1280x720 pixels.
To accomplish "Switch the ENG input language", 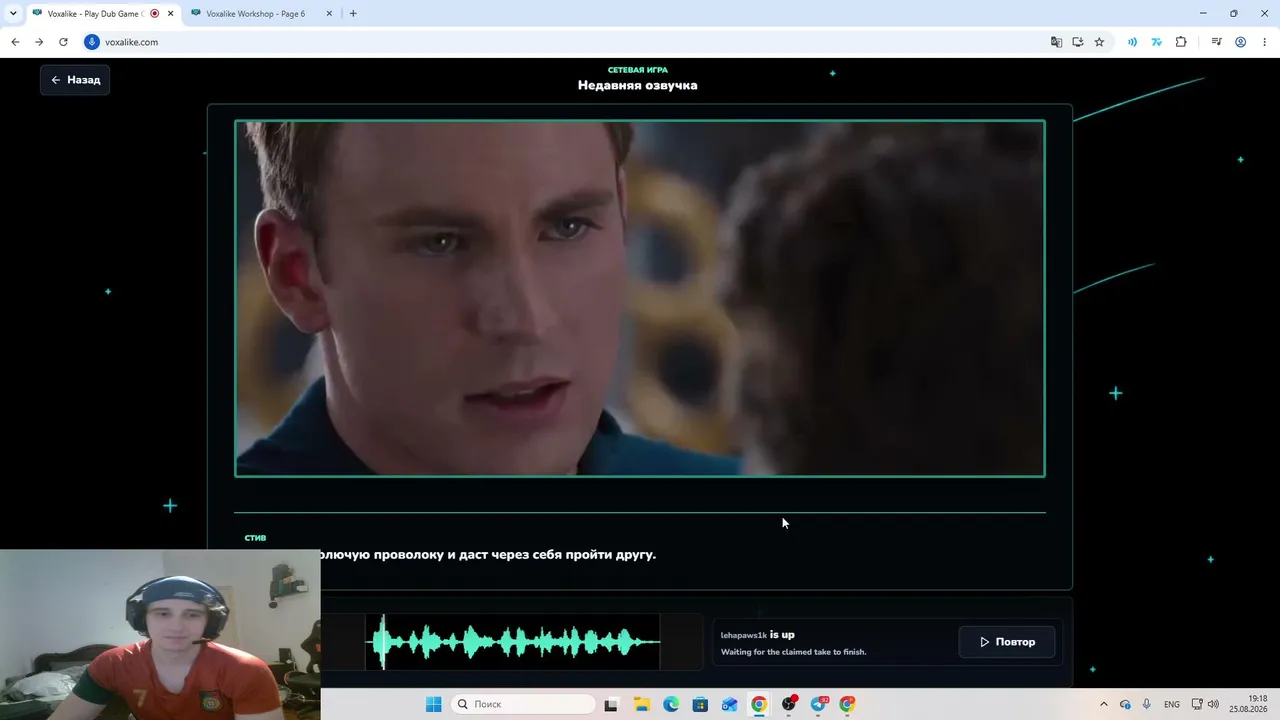I will (1172, 704).
